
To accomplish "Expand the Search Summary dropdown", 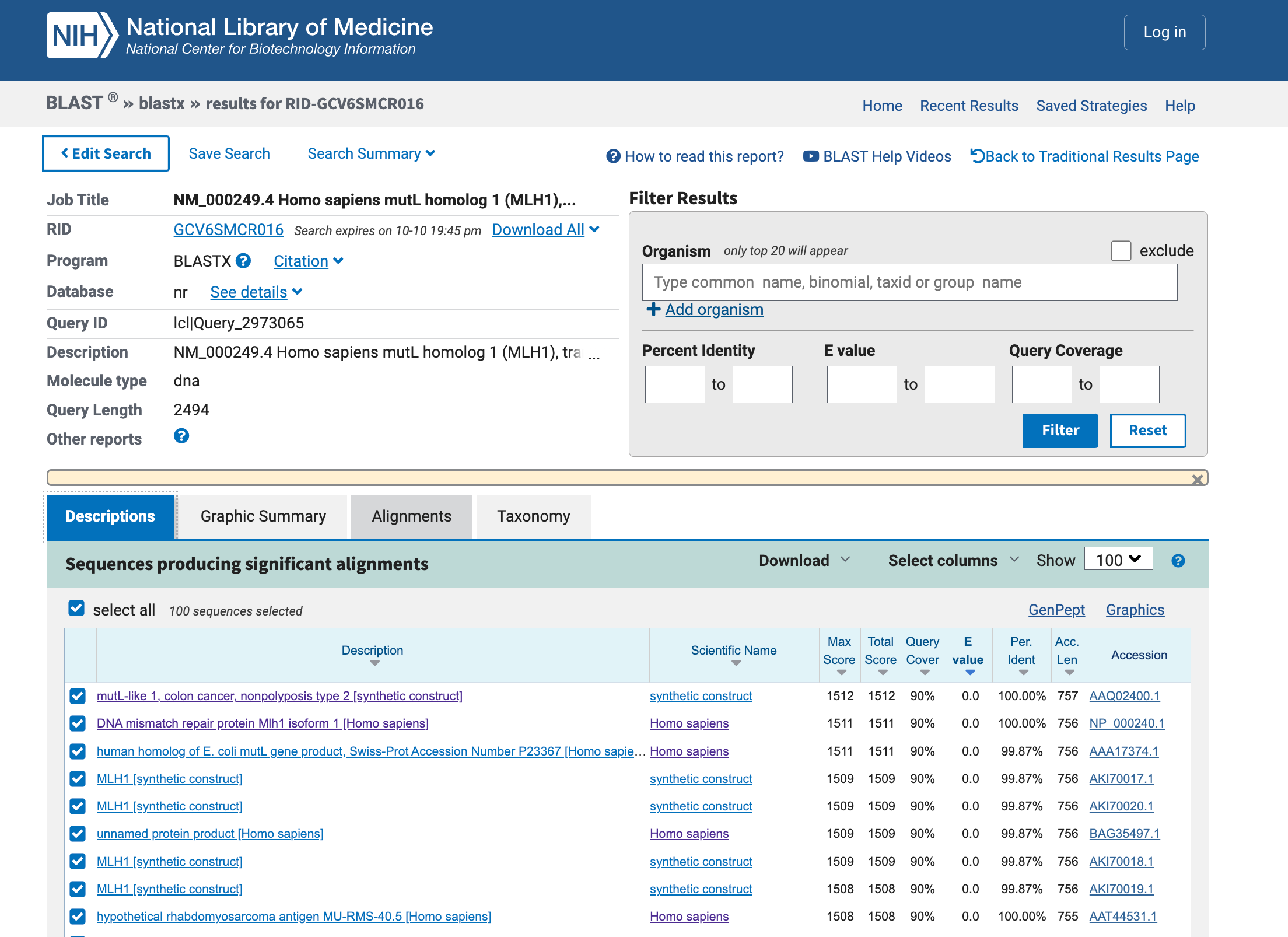I will [x=371, y=153].
